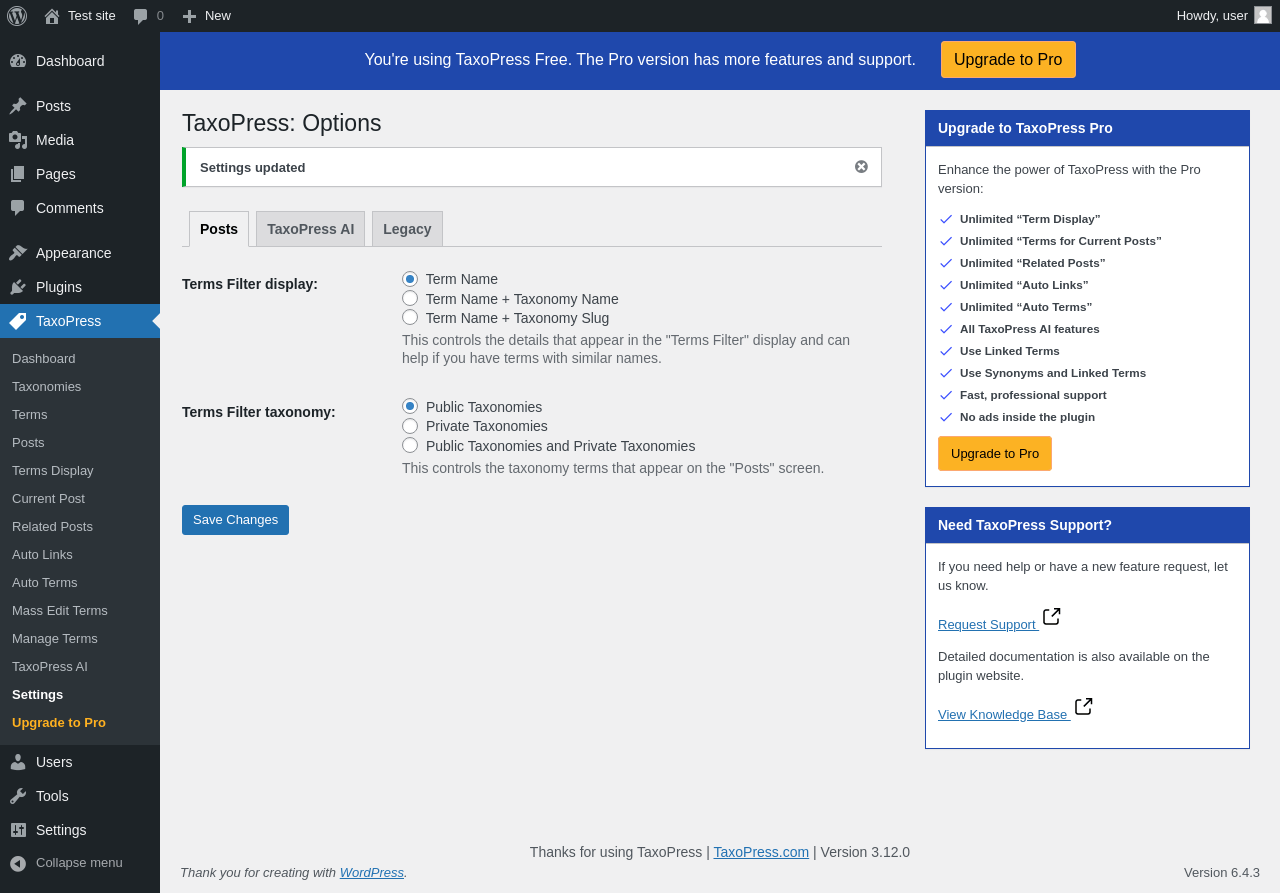Click the Test site name

(x=92, y=15)
